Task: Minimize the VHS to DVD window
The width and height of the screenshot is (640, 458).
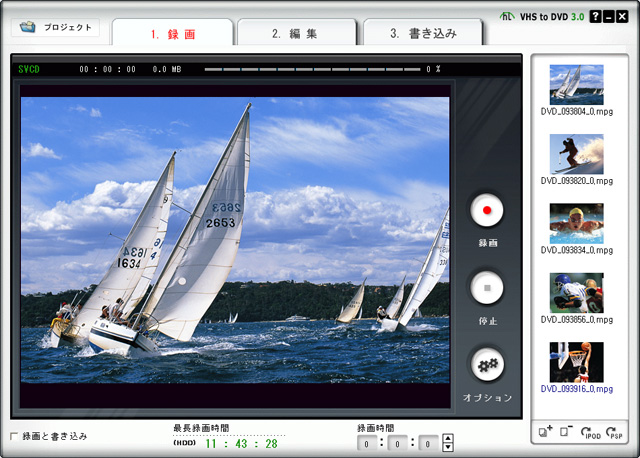Action: 609,16
